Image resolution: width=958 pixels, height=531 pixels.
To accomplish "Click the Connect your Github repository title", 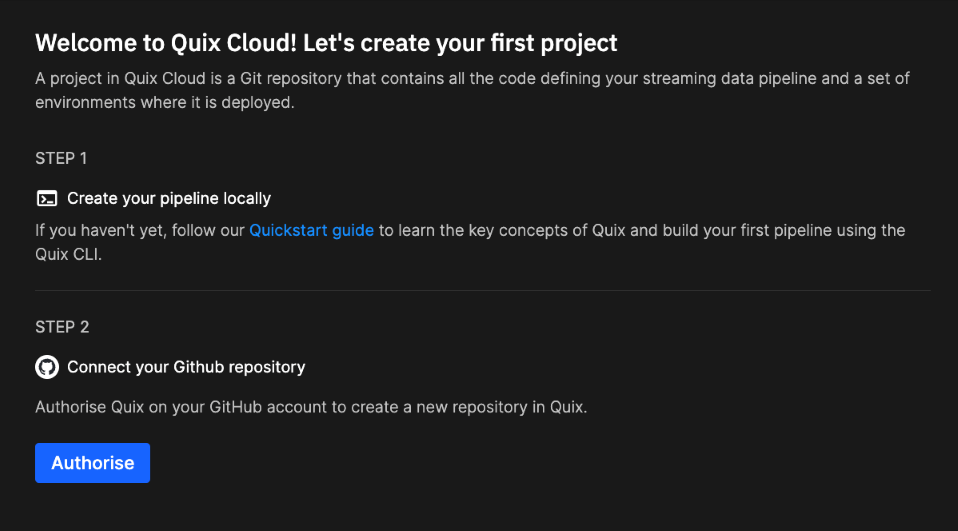I will tap(186, 367).
